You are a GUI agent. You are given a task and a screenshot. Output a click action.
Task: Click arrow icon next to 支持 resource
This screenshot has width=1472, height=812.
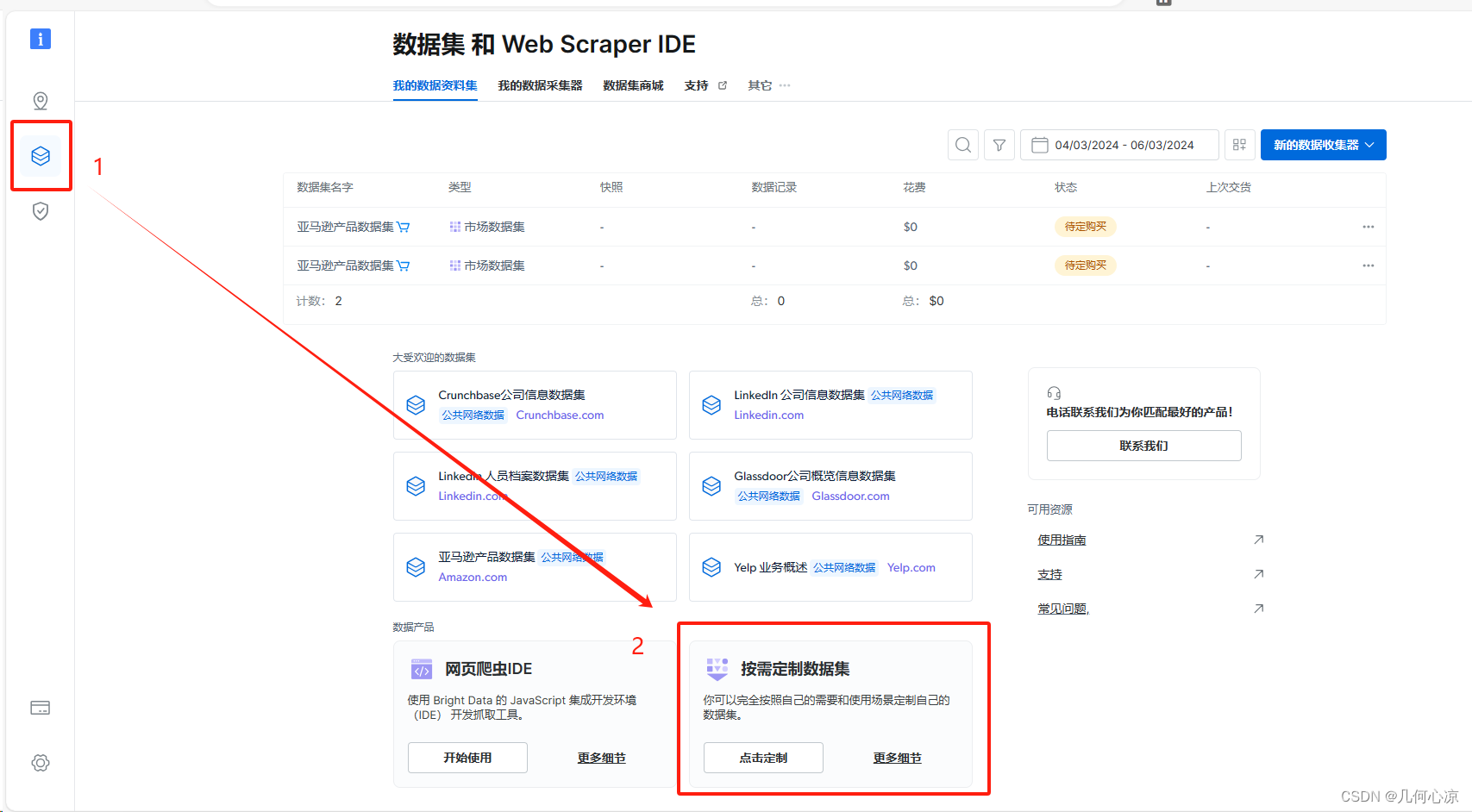point(1259,574)
